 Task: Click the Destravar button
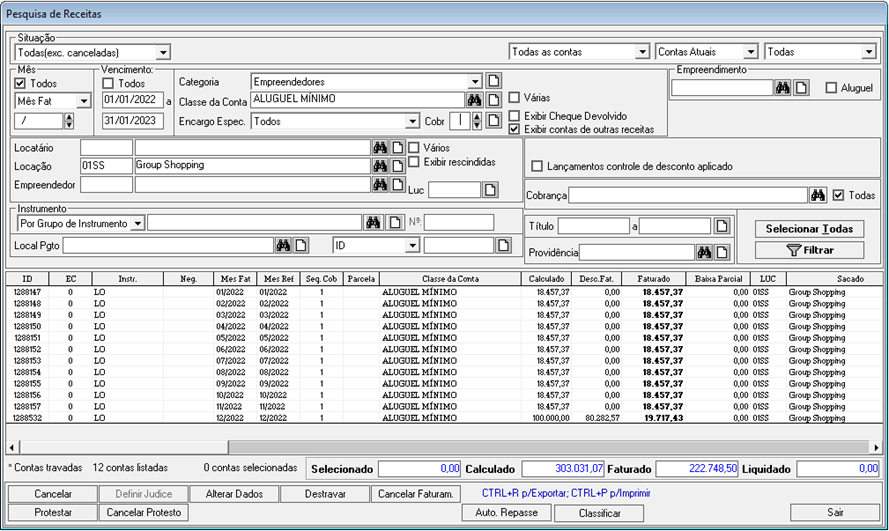325,494
